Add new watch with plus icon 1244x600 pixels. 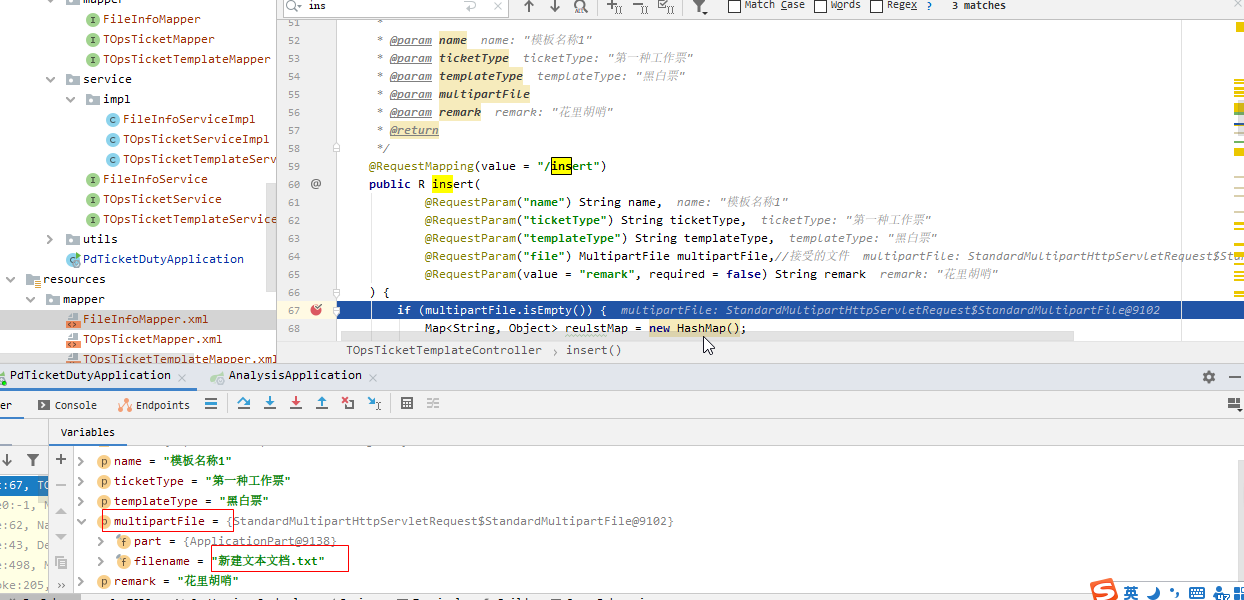61,459
